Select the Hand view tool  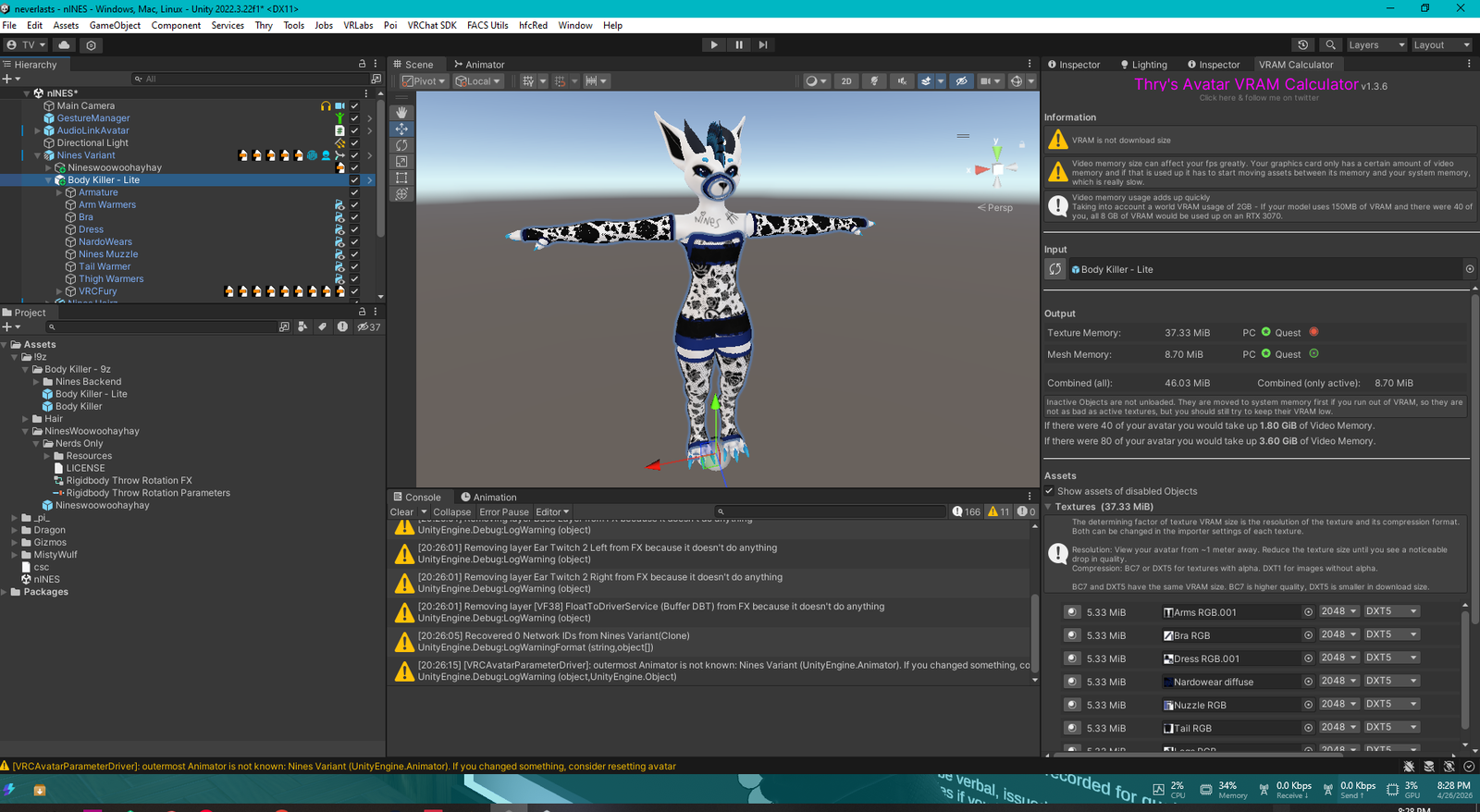tap(401, 112)
